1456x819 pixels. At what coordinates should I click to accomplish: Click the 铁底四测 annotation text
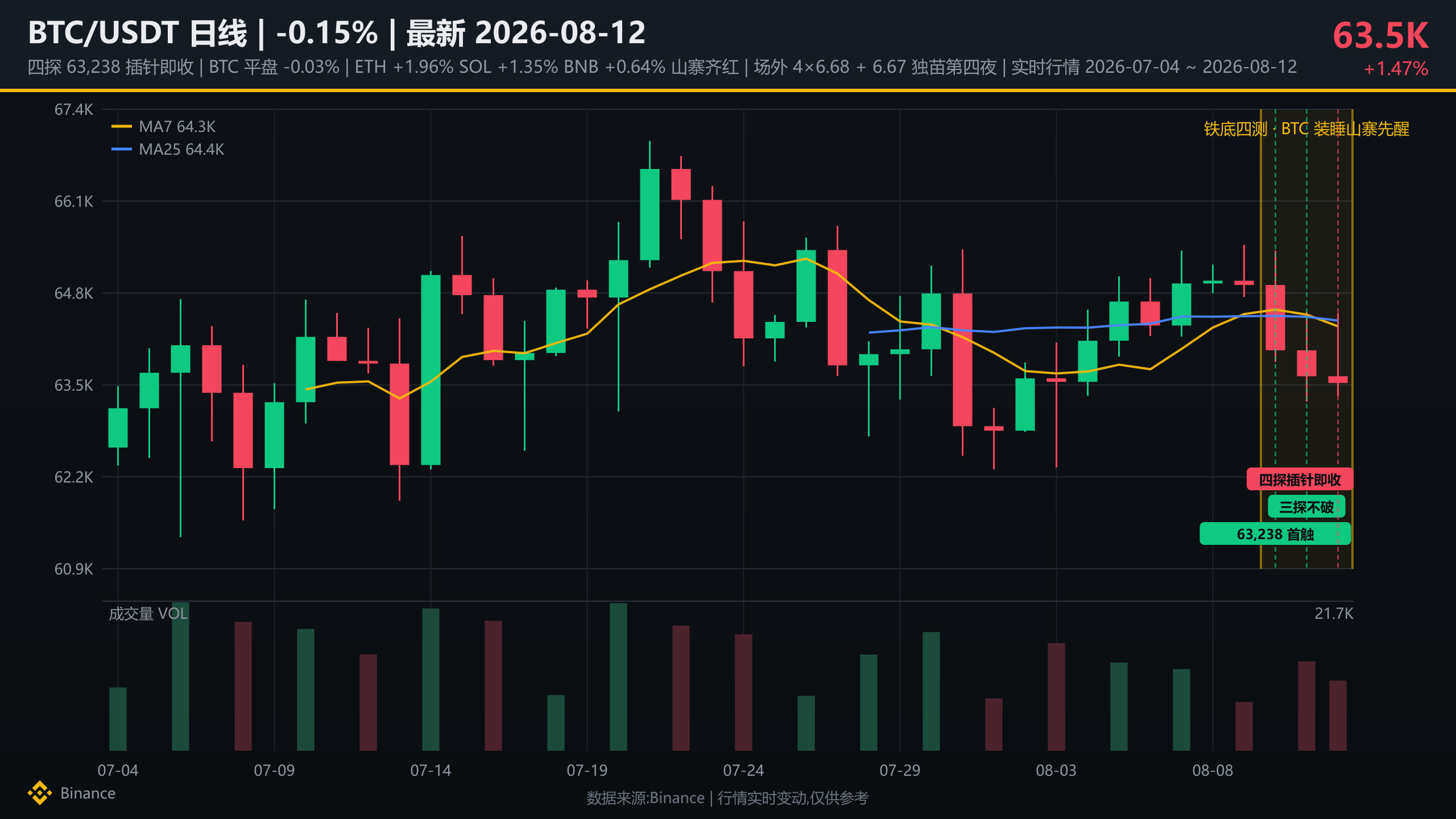1306,129
